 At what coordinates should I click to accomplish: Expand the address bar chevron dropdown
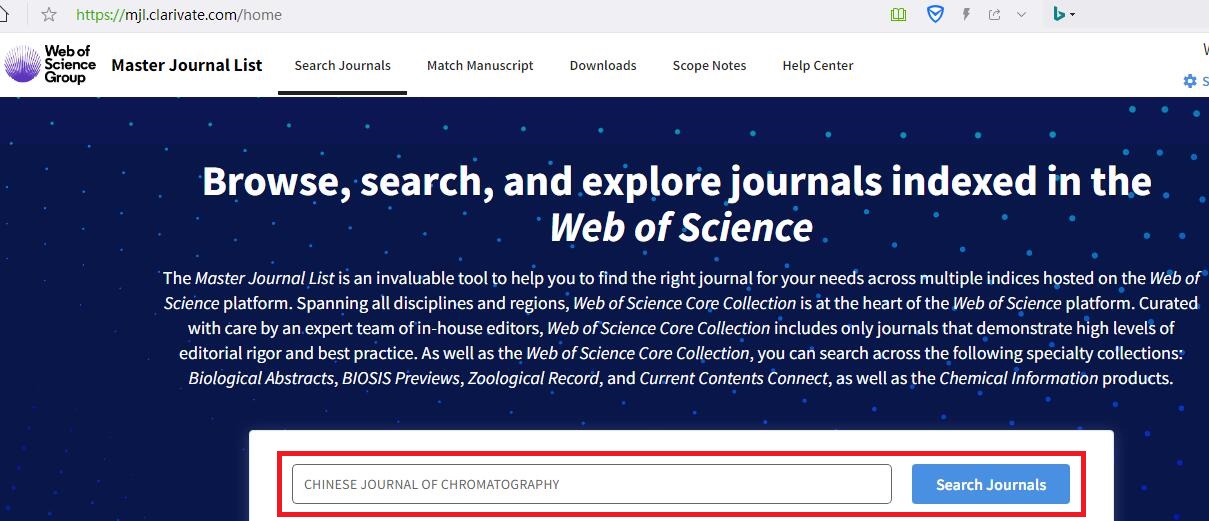tap(1021, 15)
